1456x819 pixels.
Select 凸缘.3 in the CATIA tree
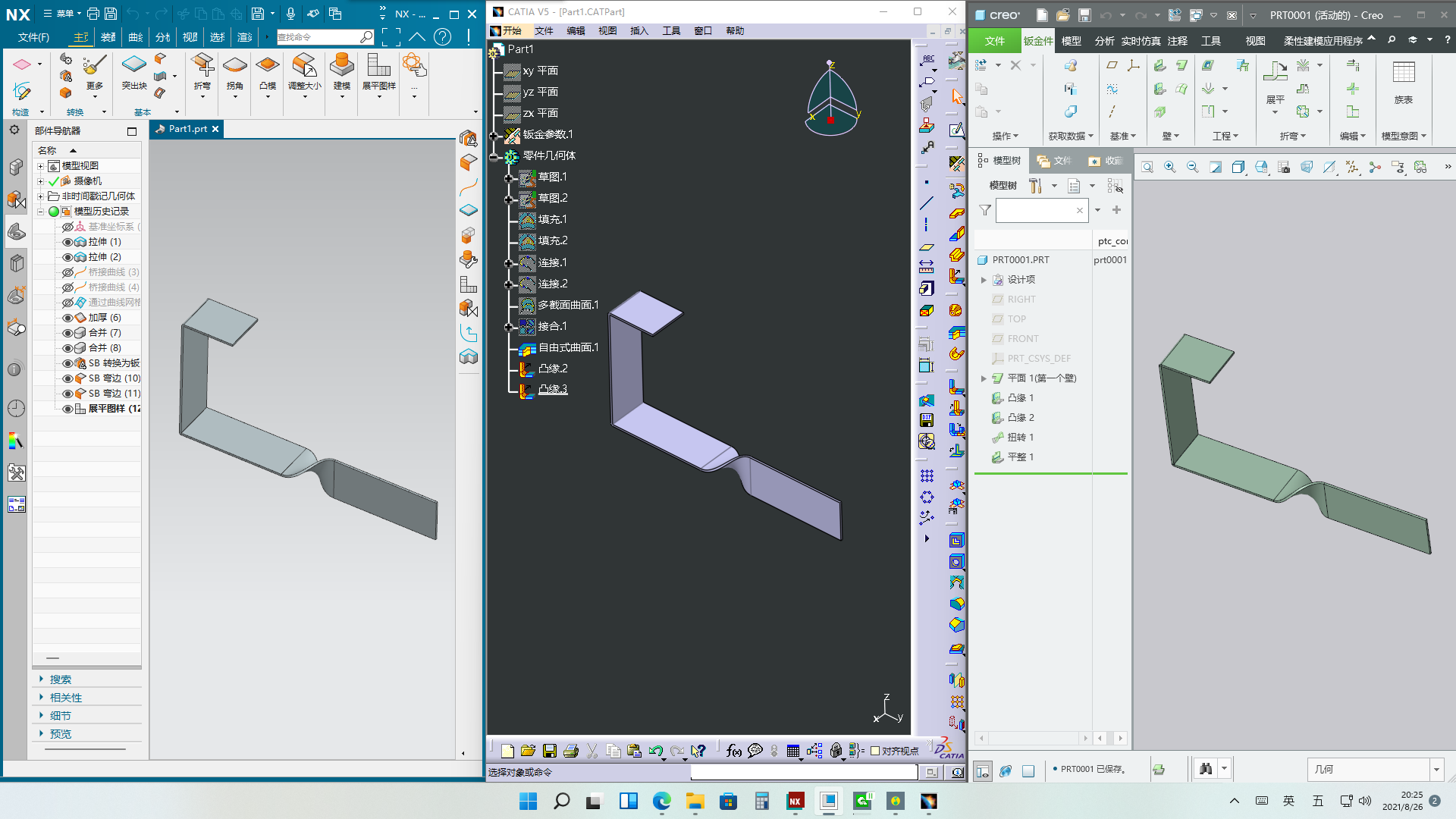coord(552,390)
